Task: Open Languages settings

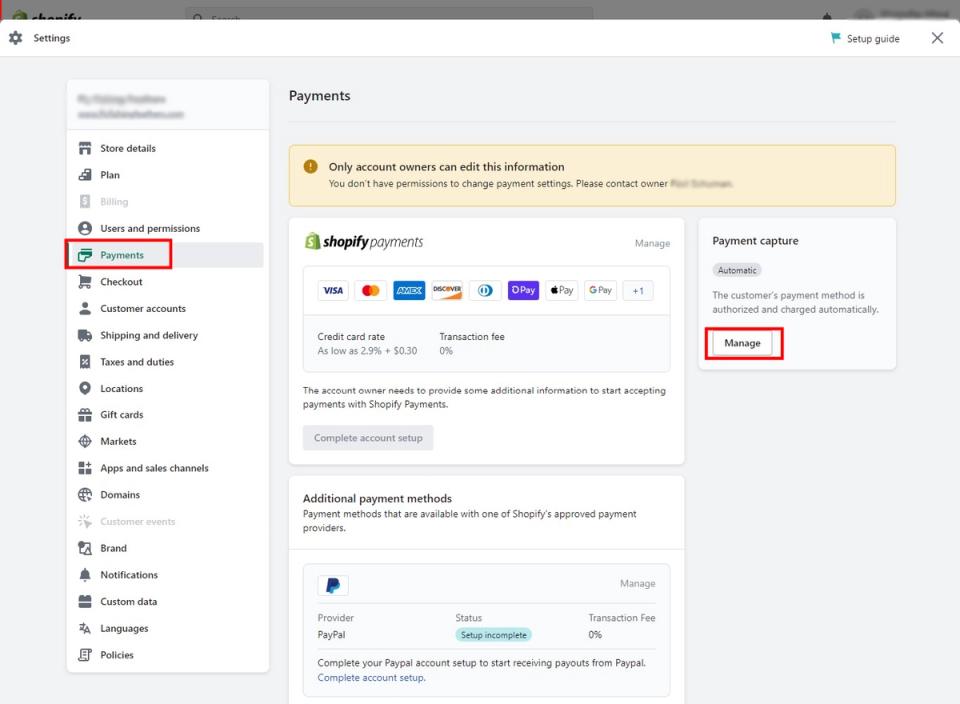Action: [124, 628]
